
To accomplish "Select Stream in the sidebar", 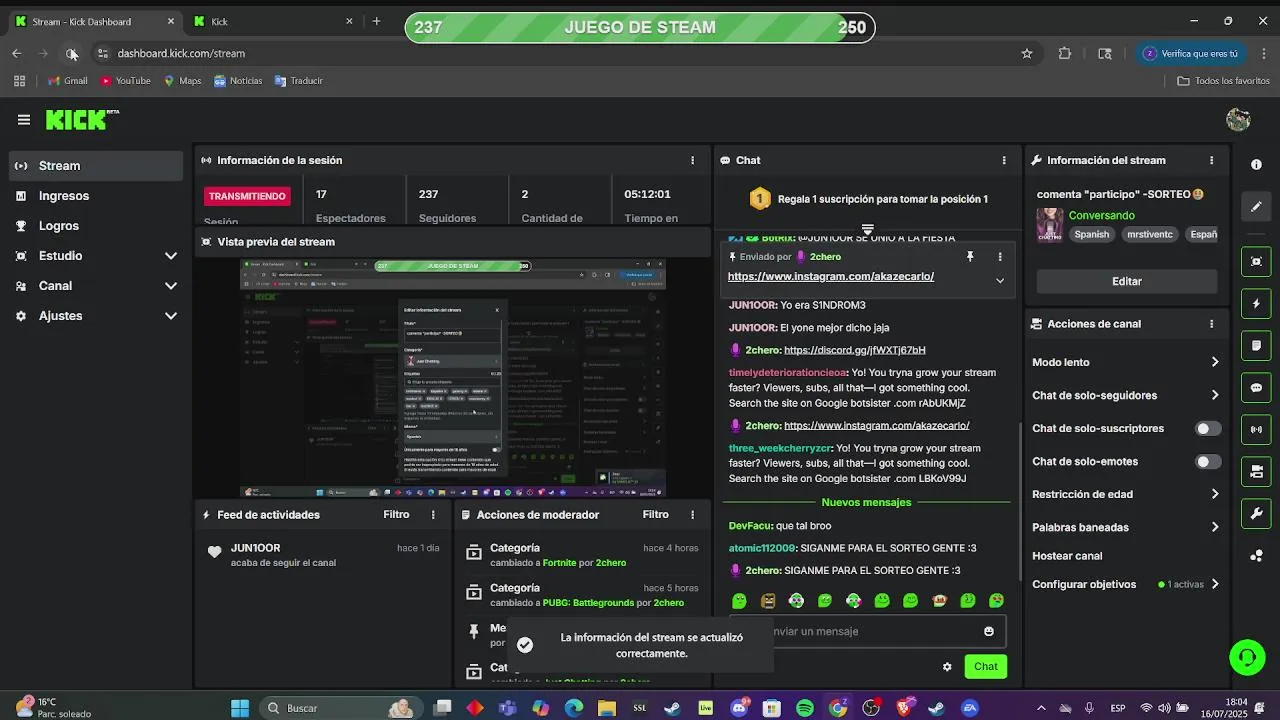I will (x=95, y=166).
